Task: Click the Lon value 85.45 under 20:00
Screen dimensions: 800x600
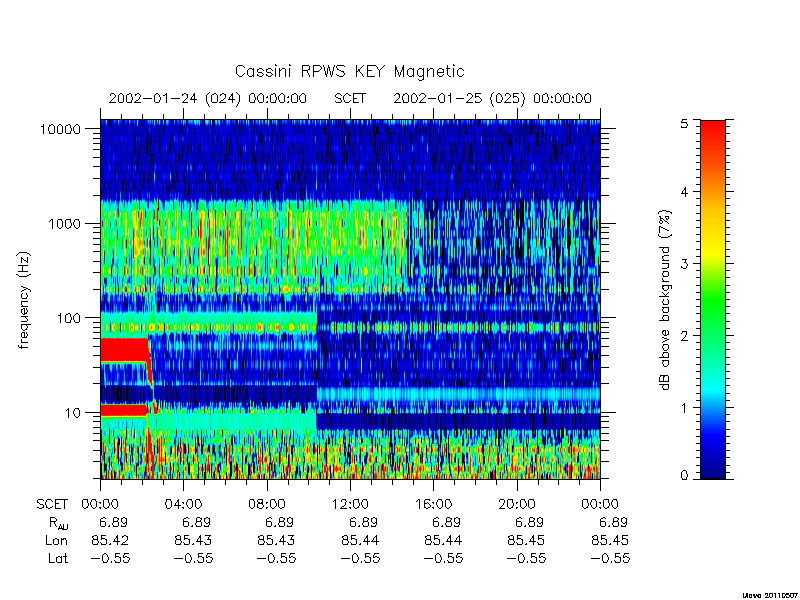Action: 526,540
